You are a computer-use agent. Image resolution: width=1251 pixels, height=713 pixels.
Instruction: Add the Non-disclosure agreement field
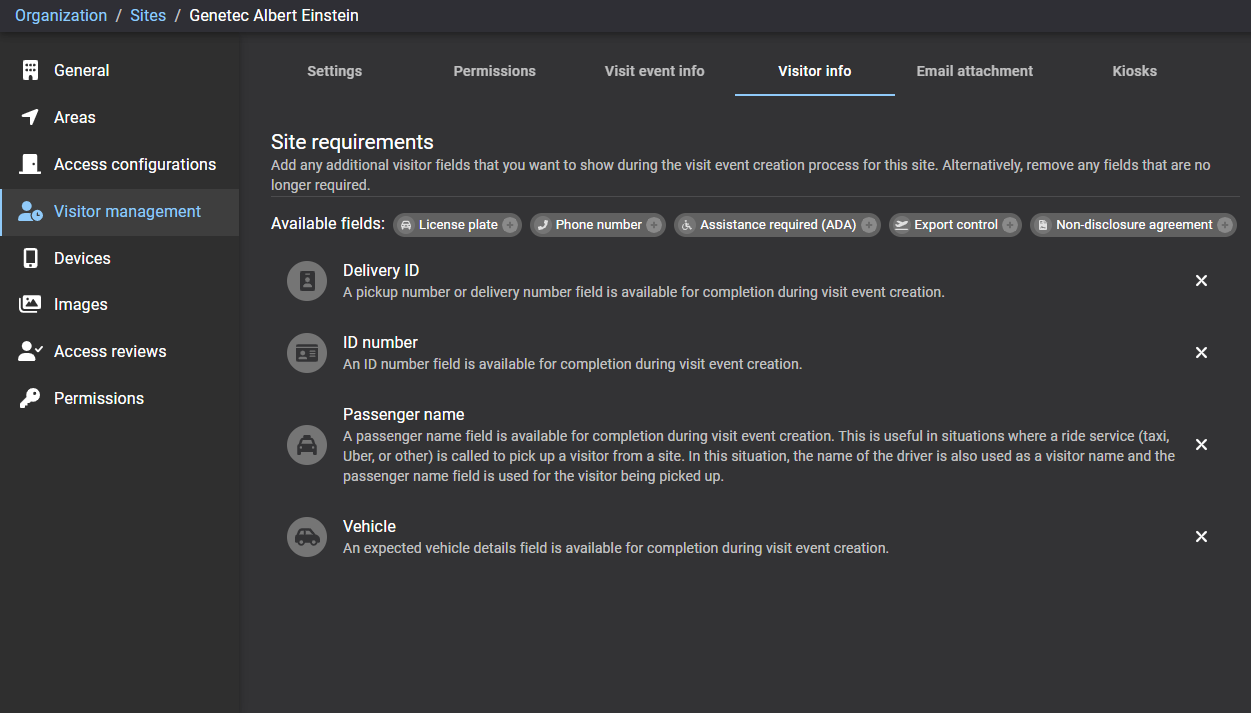coord(1225,225)
